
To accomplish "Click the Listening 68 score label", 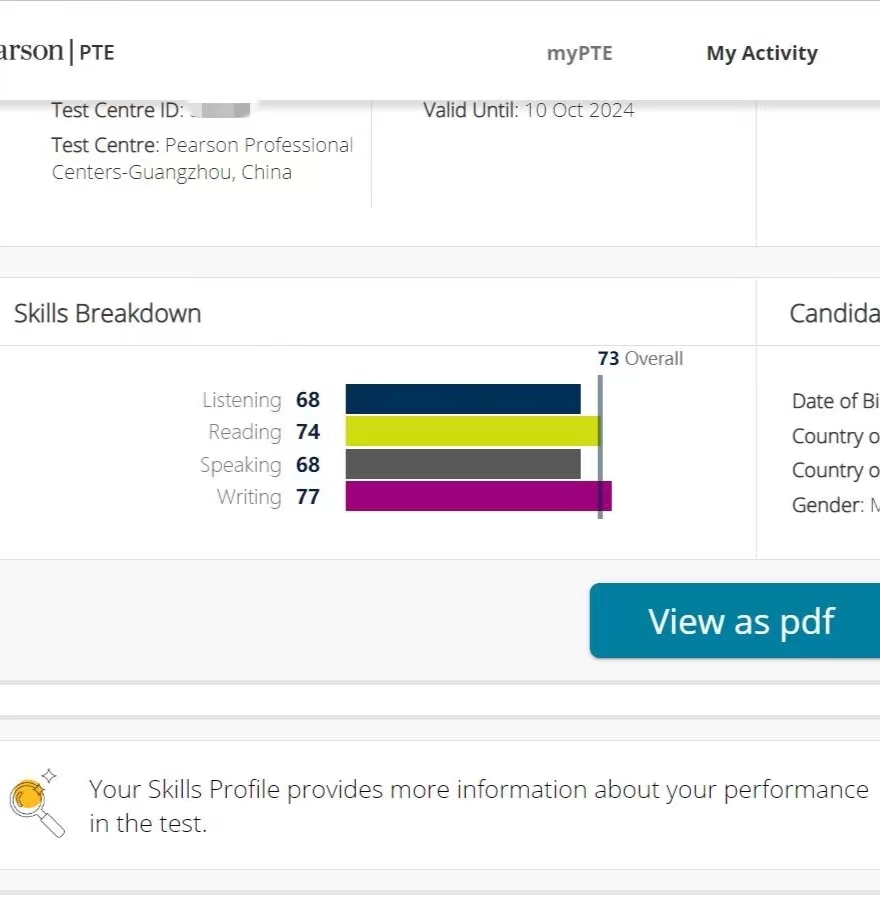I will tap(261, 400).
